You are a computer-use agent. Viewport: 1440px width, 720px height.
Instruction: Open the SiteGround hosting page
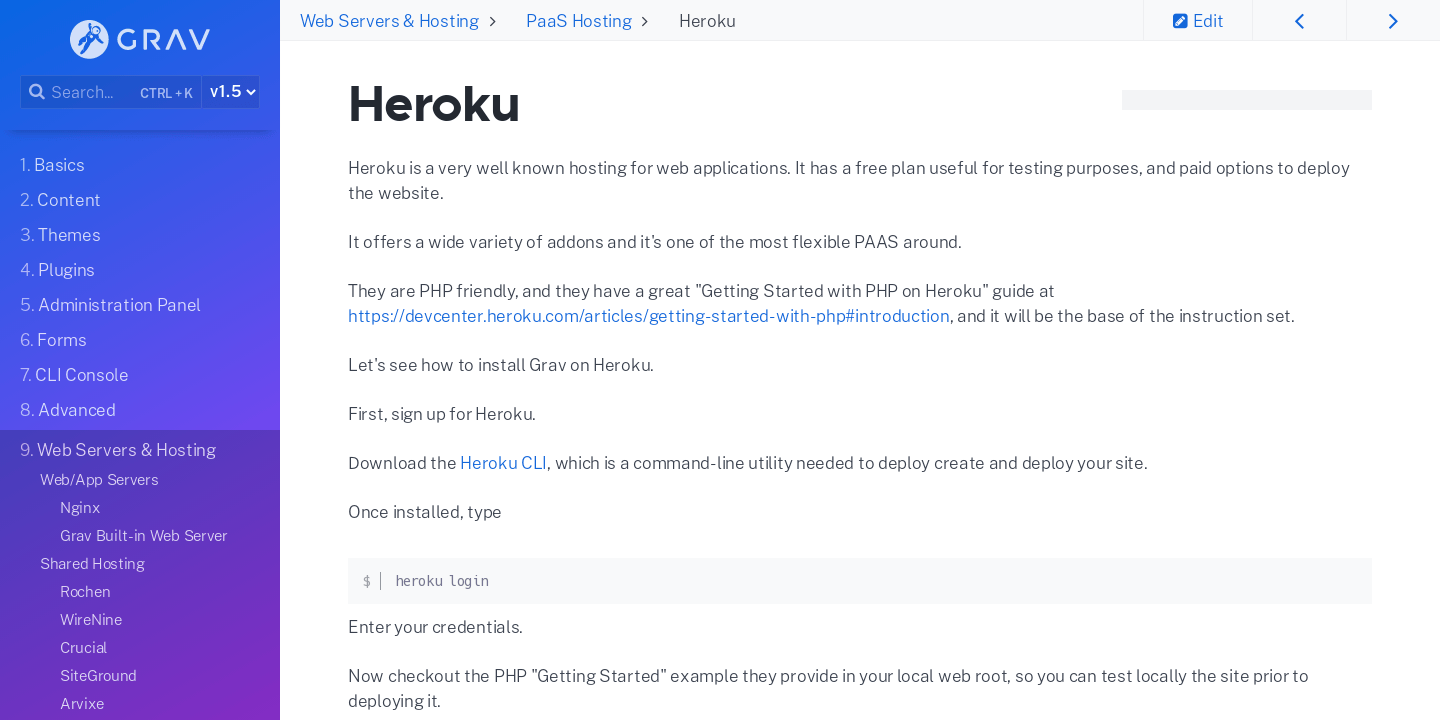pyautogui.click(x=98, y=675)
